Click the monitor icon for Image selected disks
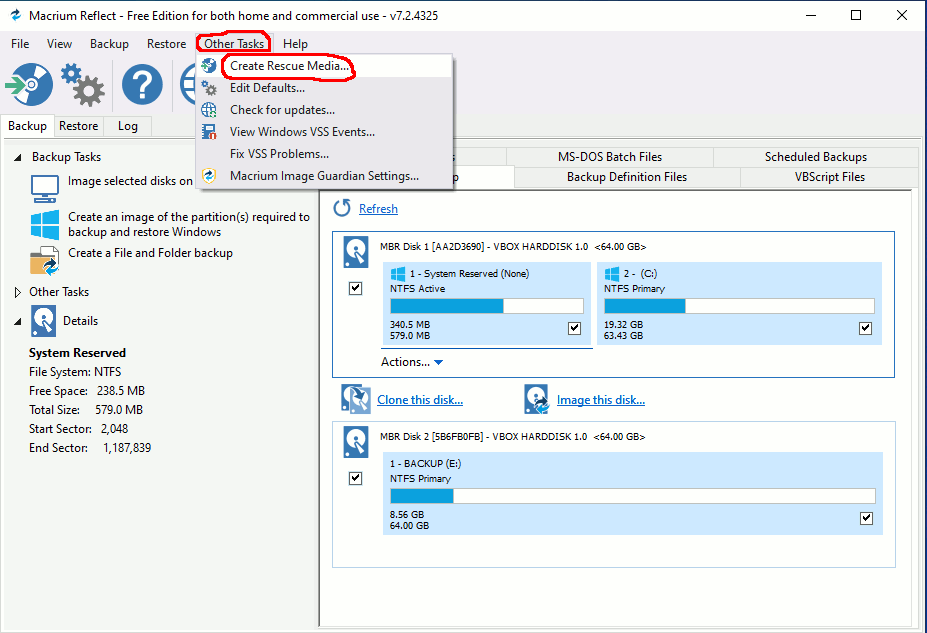 click(x=45, y=189)
